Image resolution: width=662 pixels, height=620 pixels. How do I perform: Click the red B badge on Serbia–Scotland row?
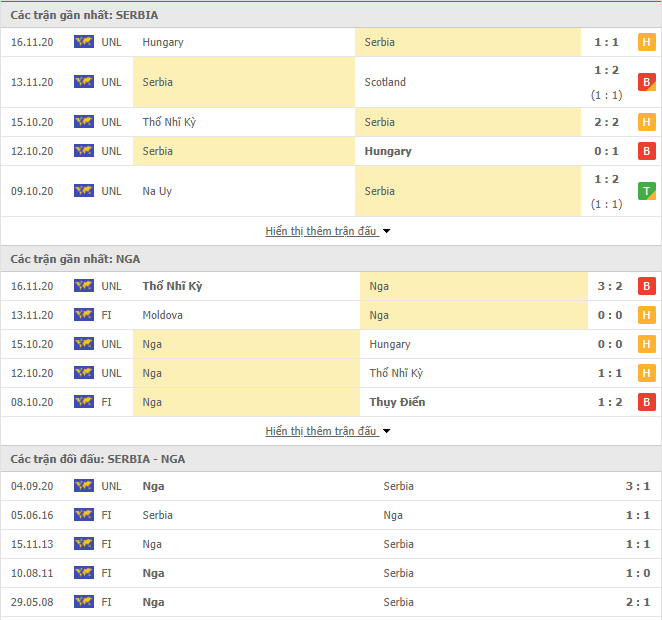pos(646,82)
